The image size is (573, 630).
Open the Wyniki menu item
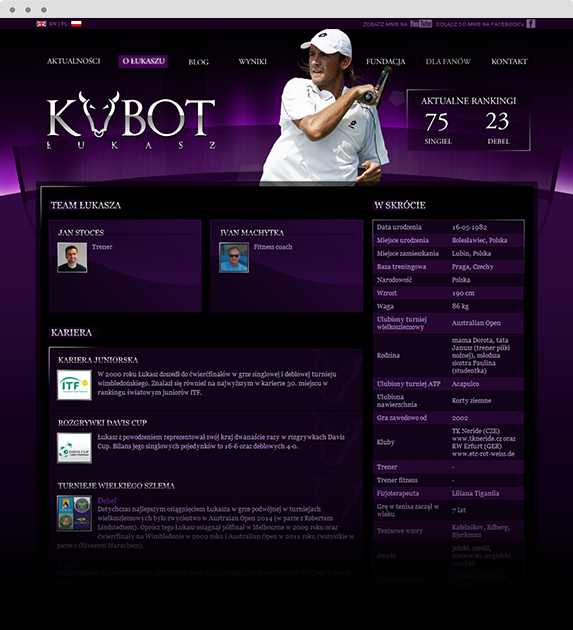coord(252,61)
